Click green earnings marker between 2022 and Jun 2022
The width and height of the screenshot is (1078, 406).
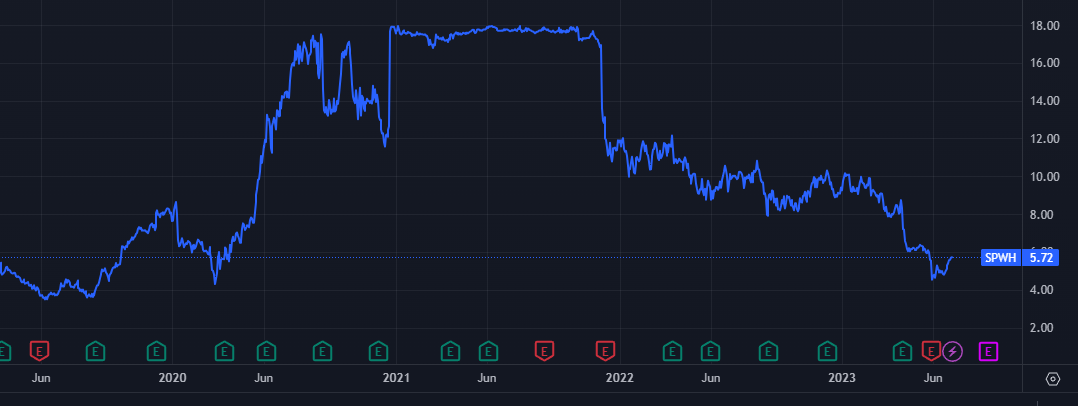pyautogui.click(x=672, y=352)
